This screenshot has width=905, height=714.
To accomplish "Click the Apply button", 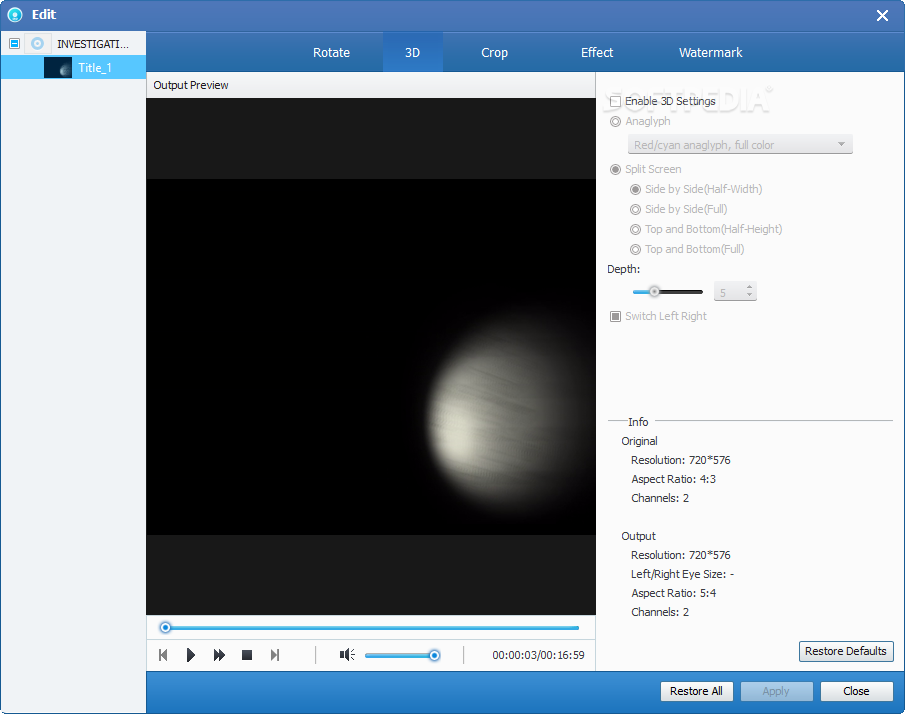I will 776,691.
